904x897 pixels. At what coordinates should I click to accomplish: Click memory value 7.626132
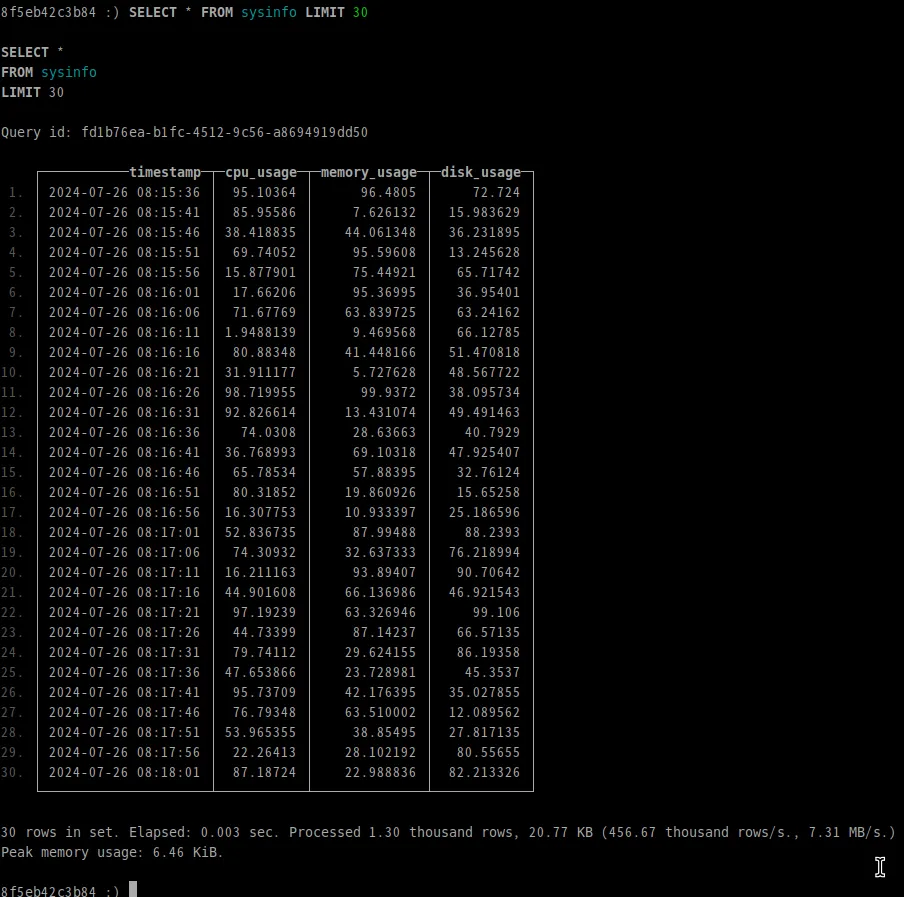pos(384,213)
